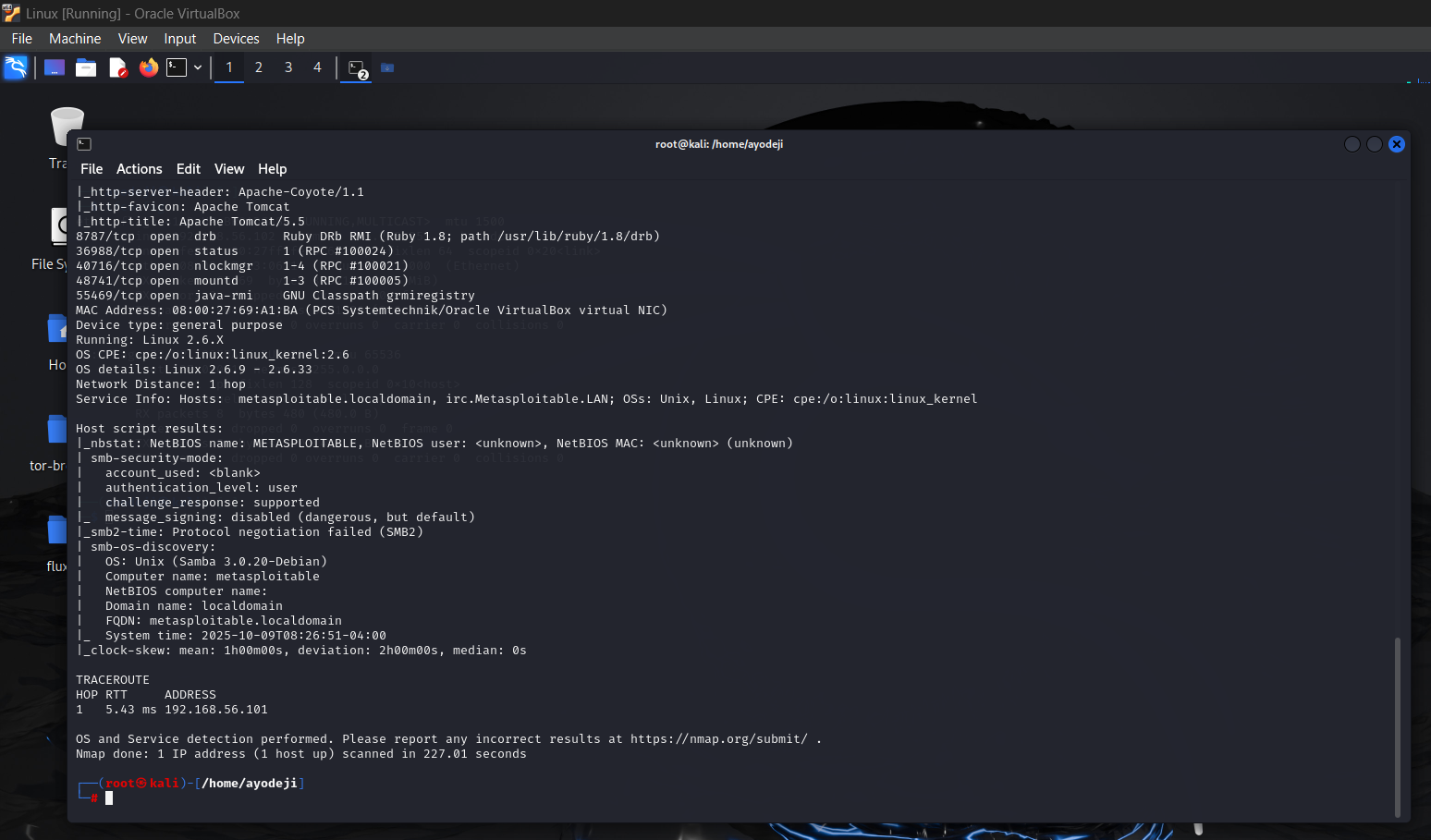The height and width of the screenshot is (840, 1431).
Task: Click the 'Network Distance: 1 hop' line
Action: pyautogui.click(x=161, y=384)
